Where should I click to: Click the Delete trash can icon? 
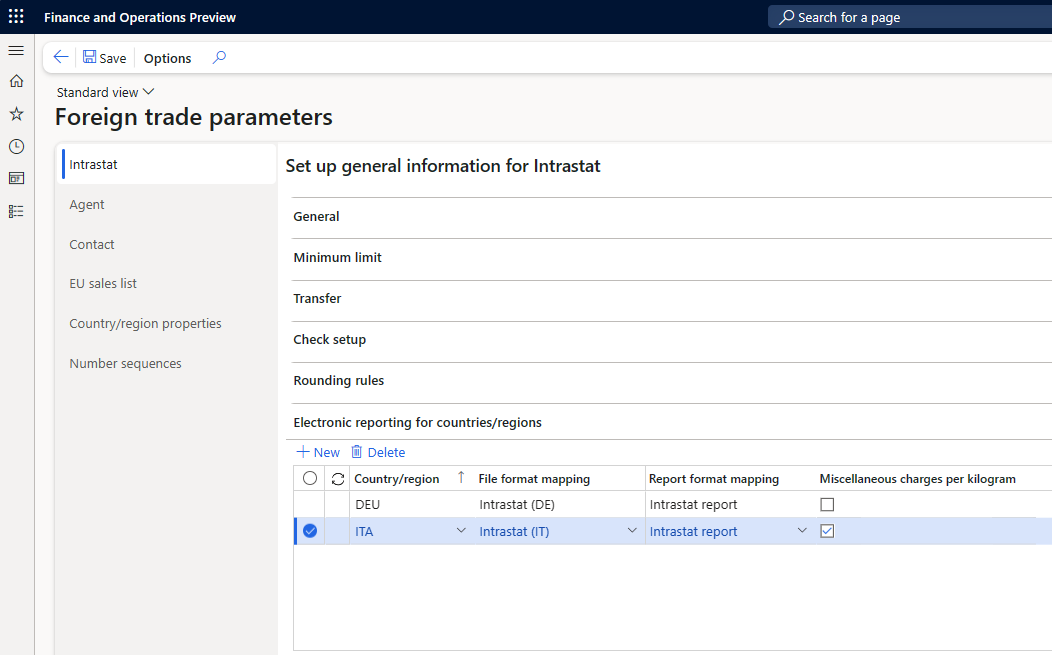coord(356,452)
